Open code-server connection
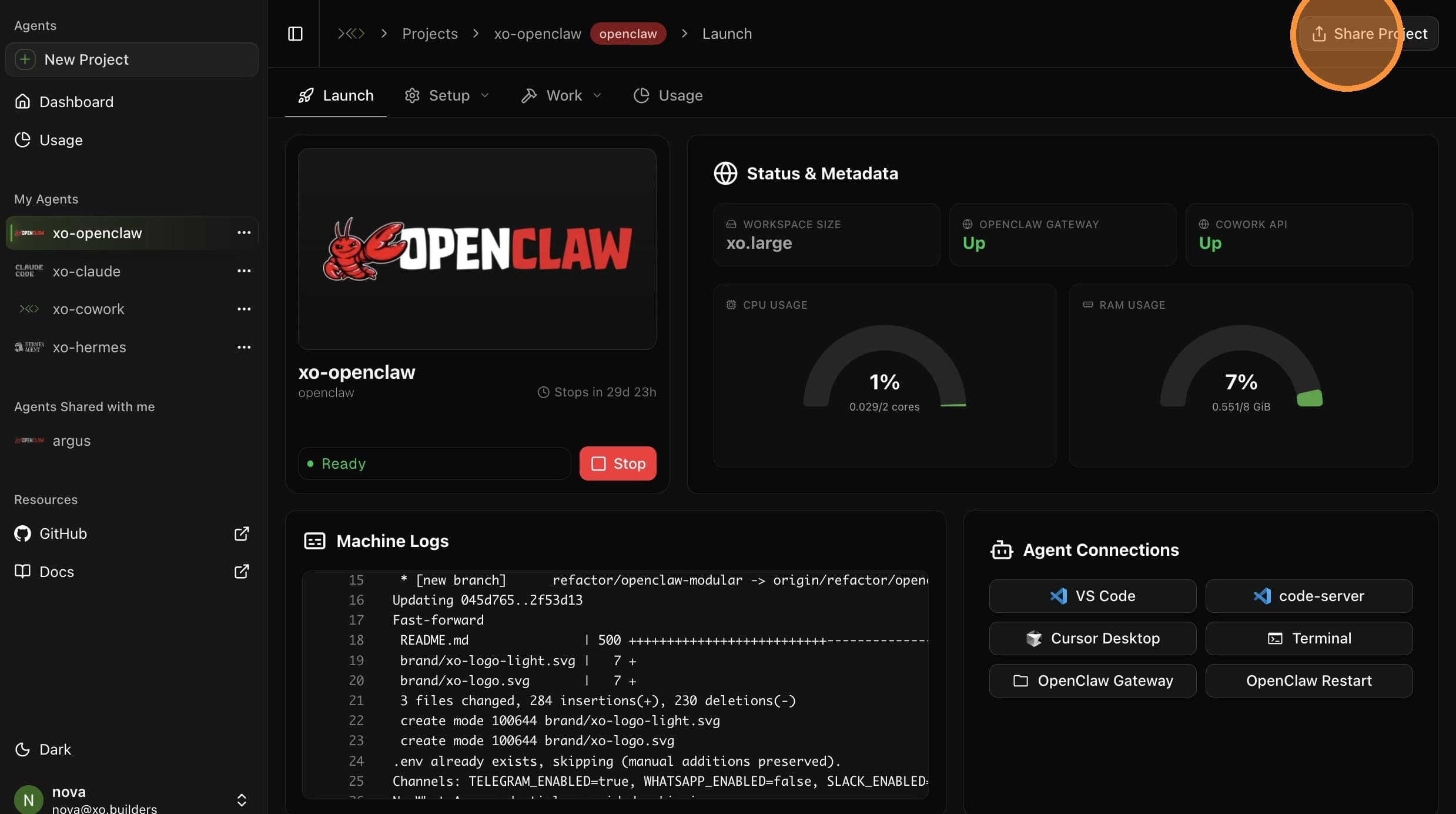The height and width of the screenshot is (814, 1456). 1308,596
